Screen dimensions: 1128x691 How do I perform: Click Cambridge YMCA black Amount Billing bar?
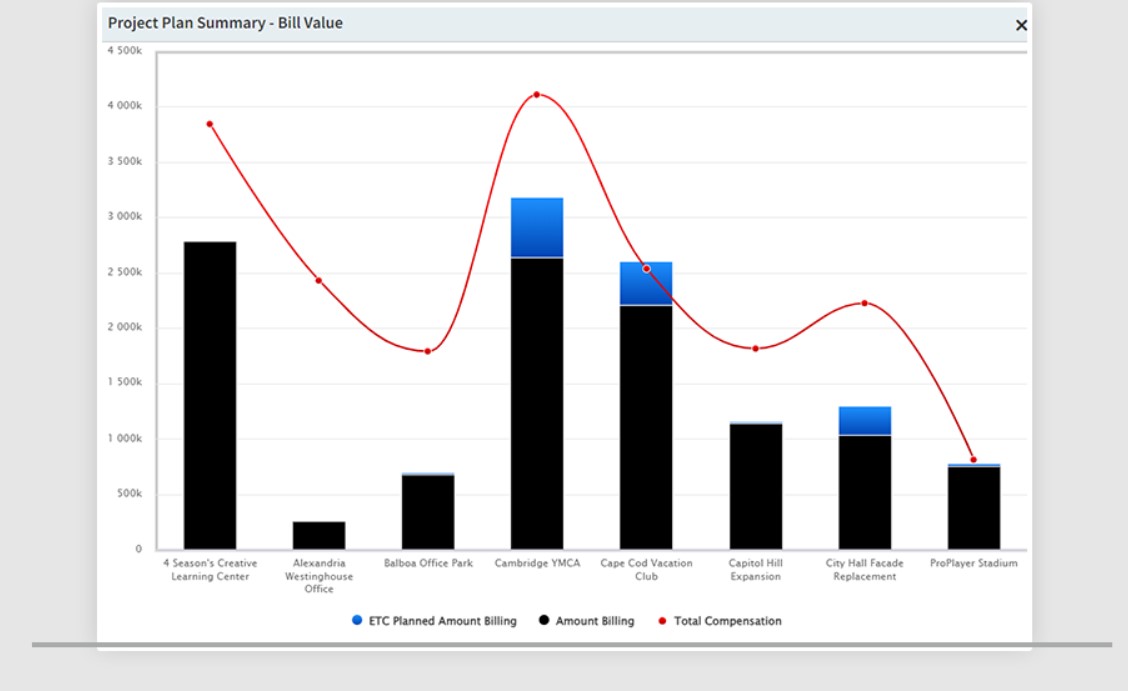click(x=537, y=403)
